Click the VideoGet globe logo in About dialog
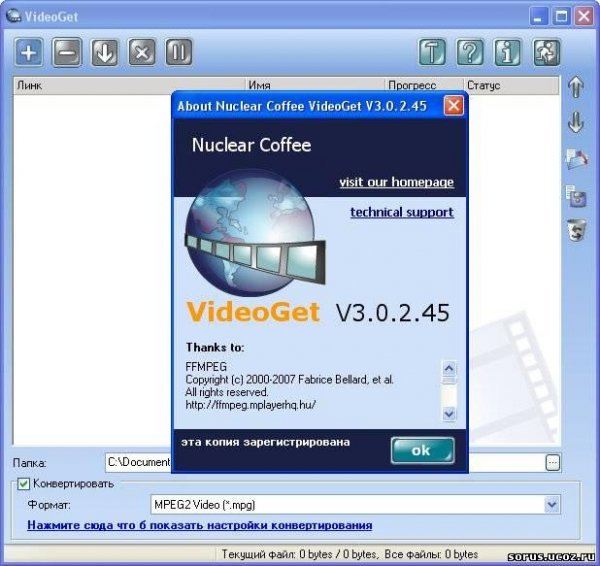The image size is (600, 566). (254, 233)
